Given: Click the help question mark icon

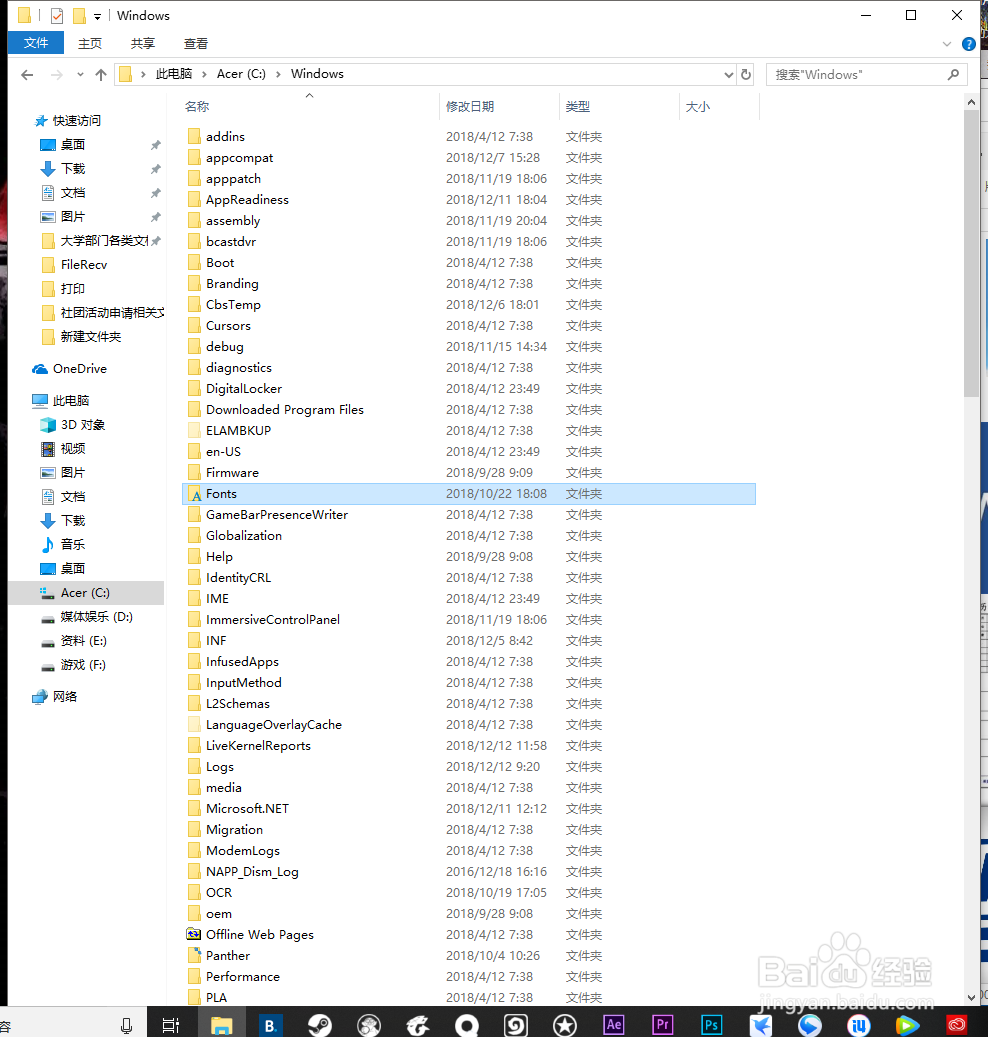Looking at the screenshot, I should [969, 44].
